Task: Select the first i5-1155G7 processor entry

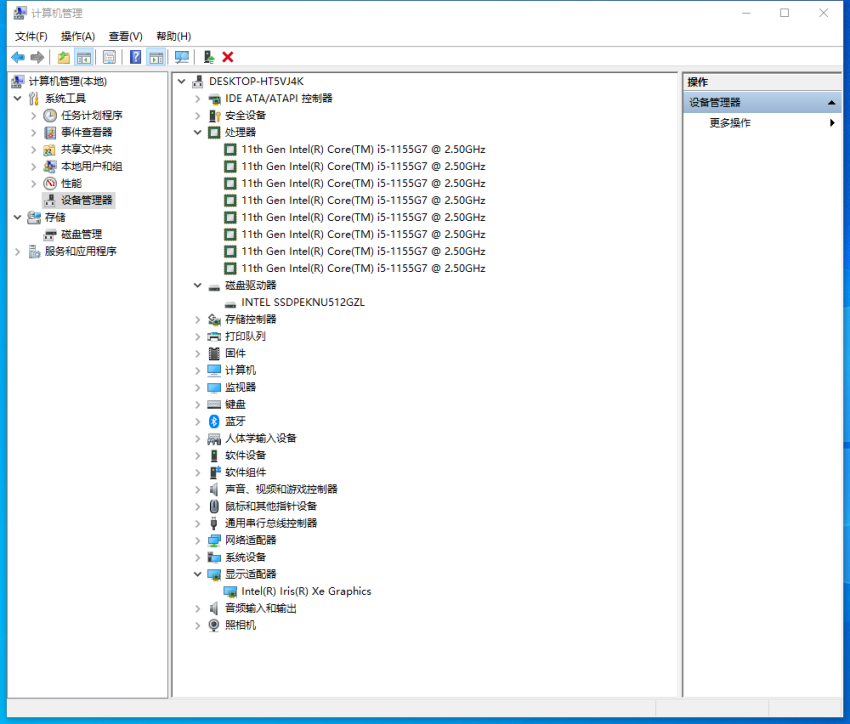Action: [363, 150]
